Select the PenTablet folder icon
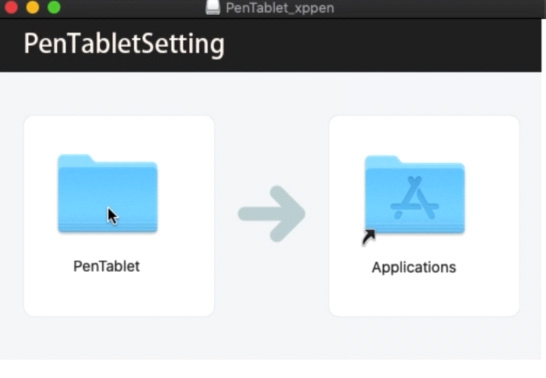The height and width of the screenshot is (378, 546). [107, 194]
